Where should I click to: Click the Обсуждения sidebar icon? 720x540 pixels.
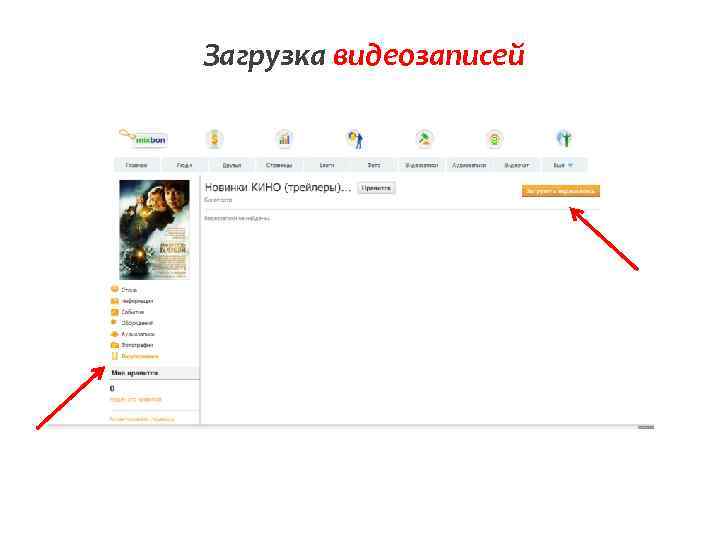click(x=114, y=323)
